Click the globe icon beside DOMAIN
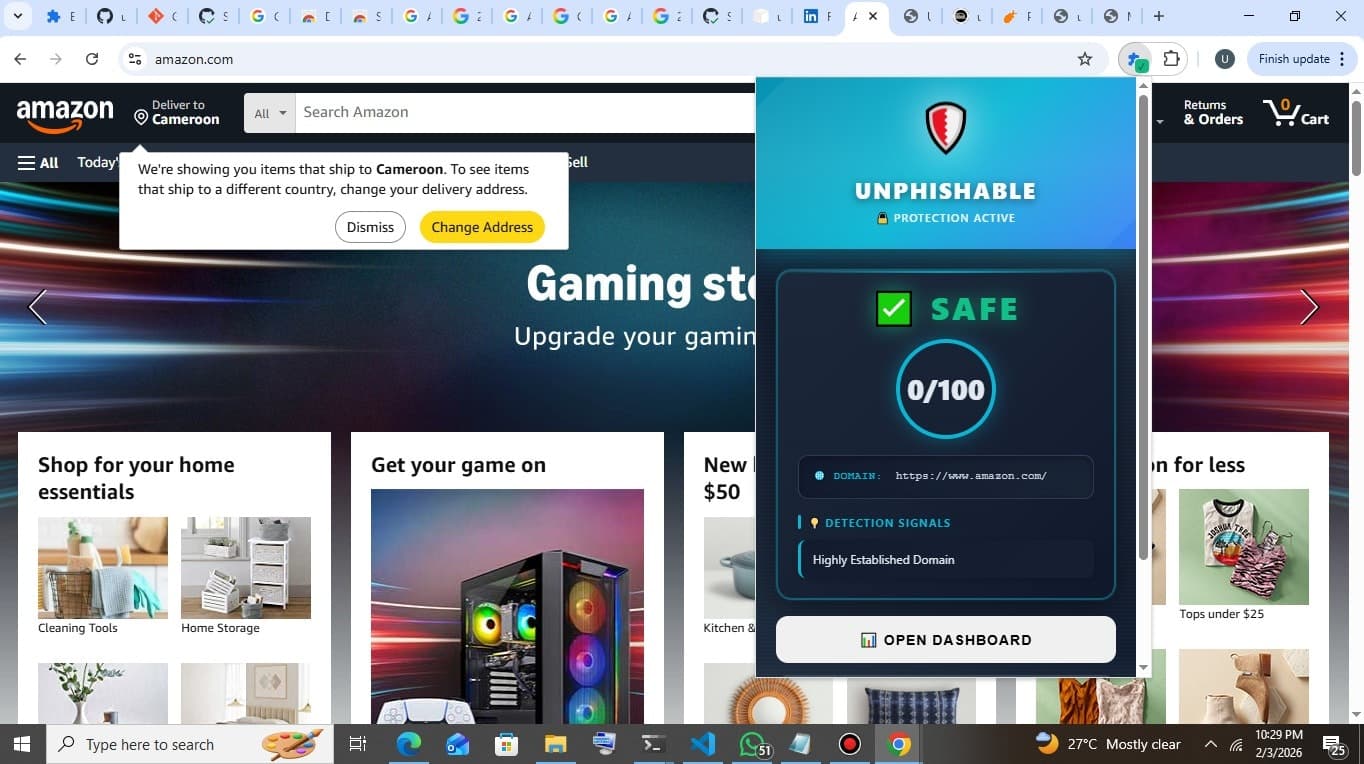1364x764 pixels. (819, 476)
